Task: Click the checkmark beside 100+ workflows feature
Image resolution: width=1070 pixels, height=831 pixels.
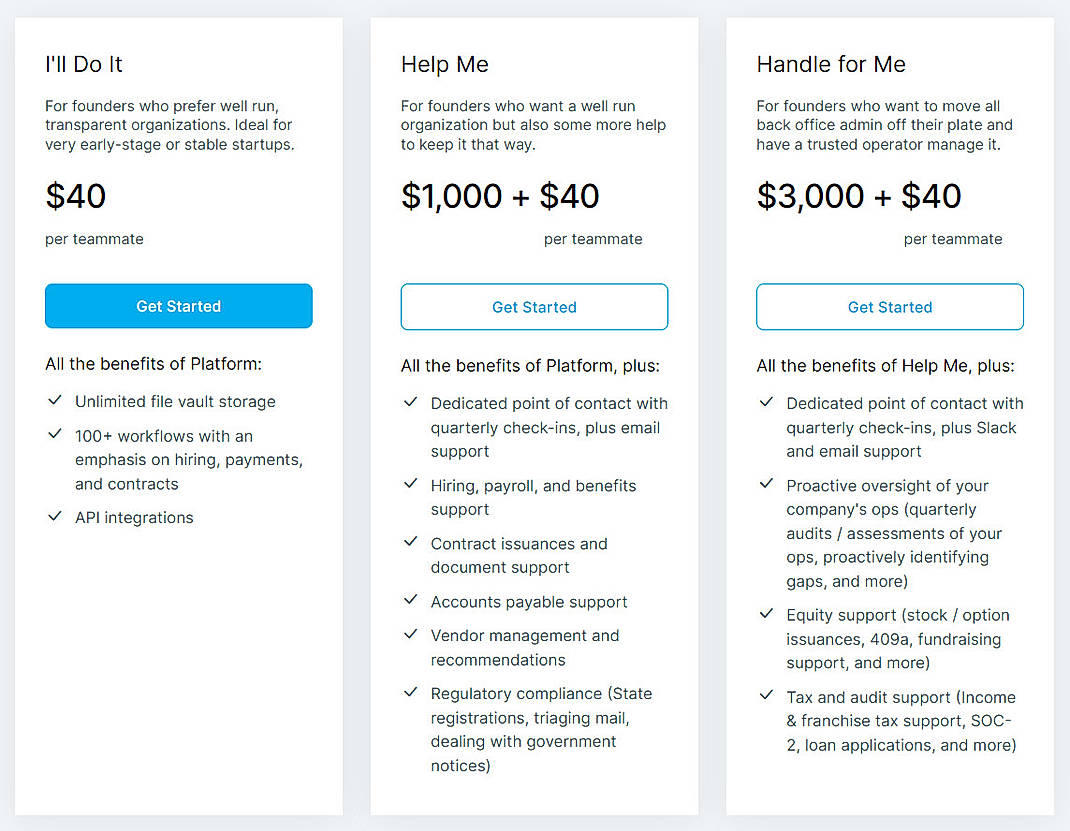Action: click(x=55, y=435)
